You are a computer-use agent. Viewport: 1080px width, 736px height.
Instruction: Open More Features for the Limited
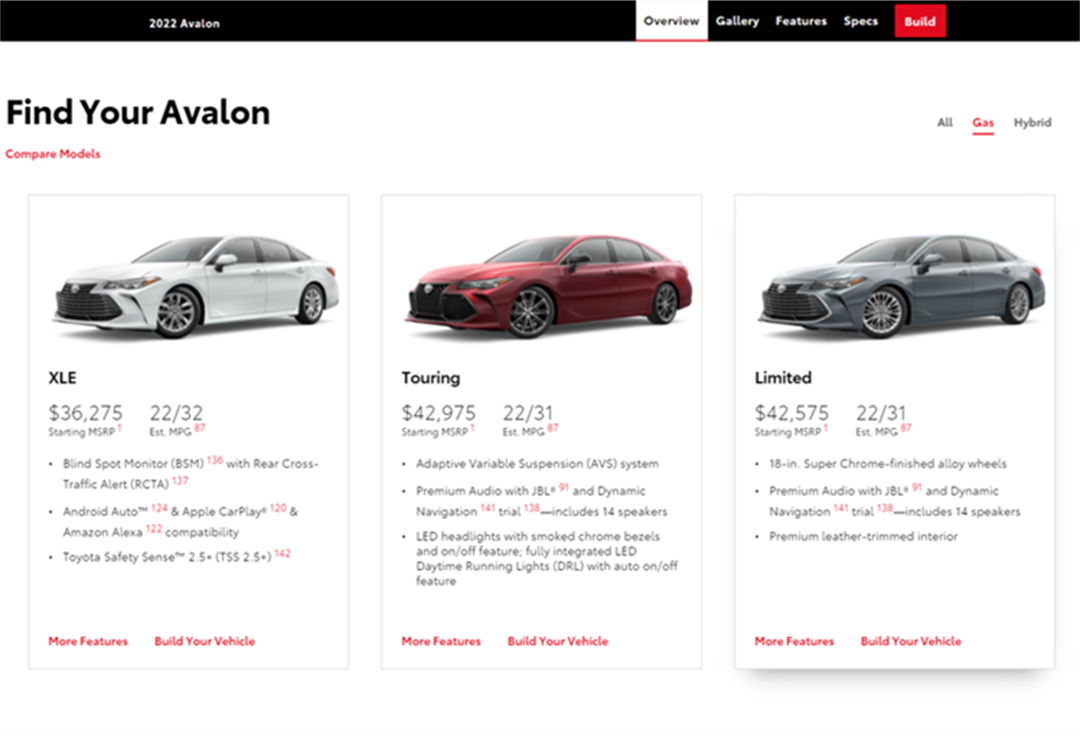(794, 641)
